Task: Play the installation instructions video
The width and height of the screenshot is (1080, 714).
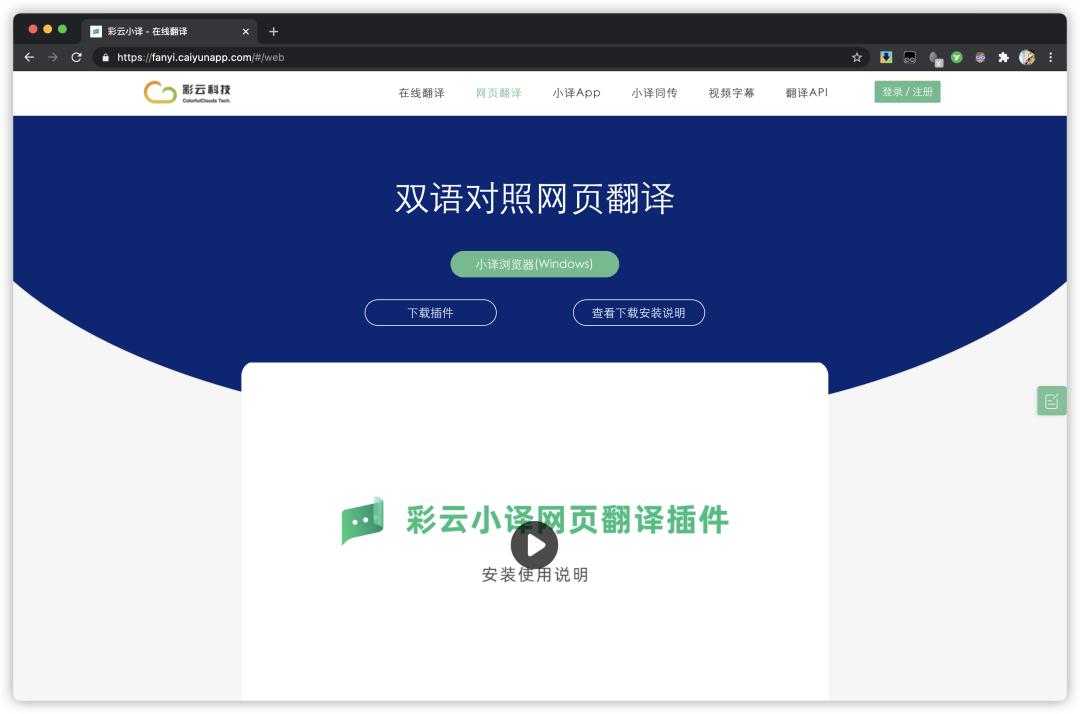Action: (x=536, y=544)
